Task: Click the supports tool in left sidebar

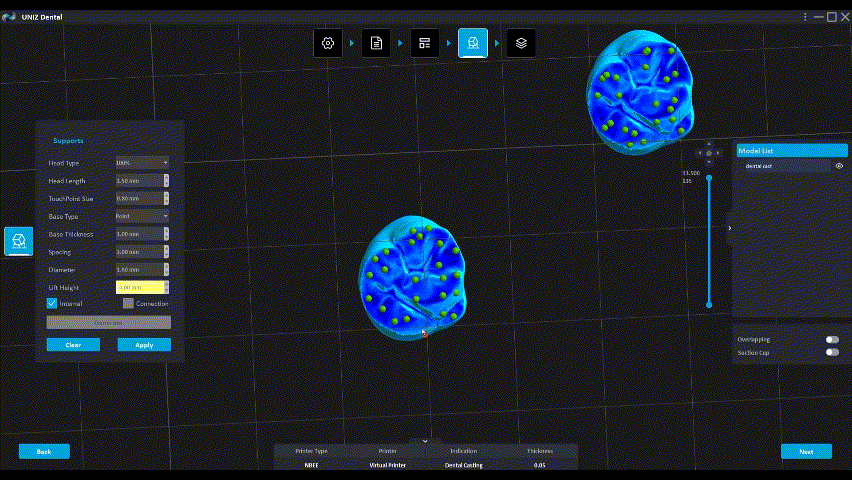Action: pos(18,241)
